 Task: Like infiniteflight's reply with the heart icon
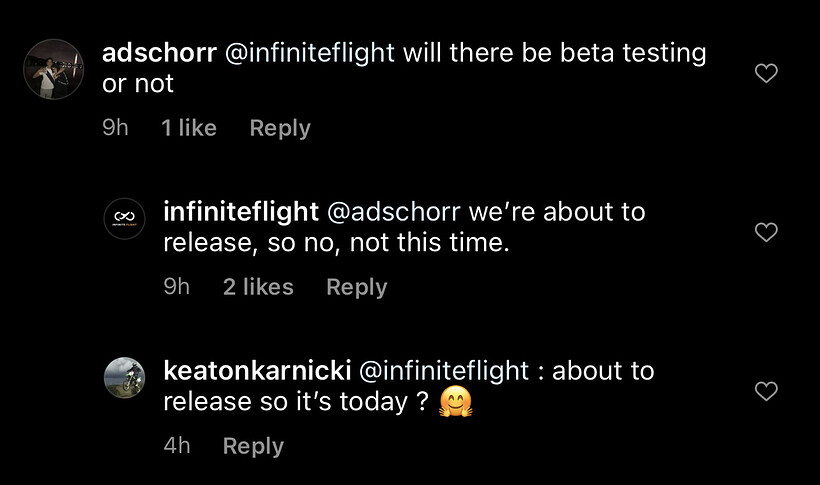click(x=766, y=232)
